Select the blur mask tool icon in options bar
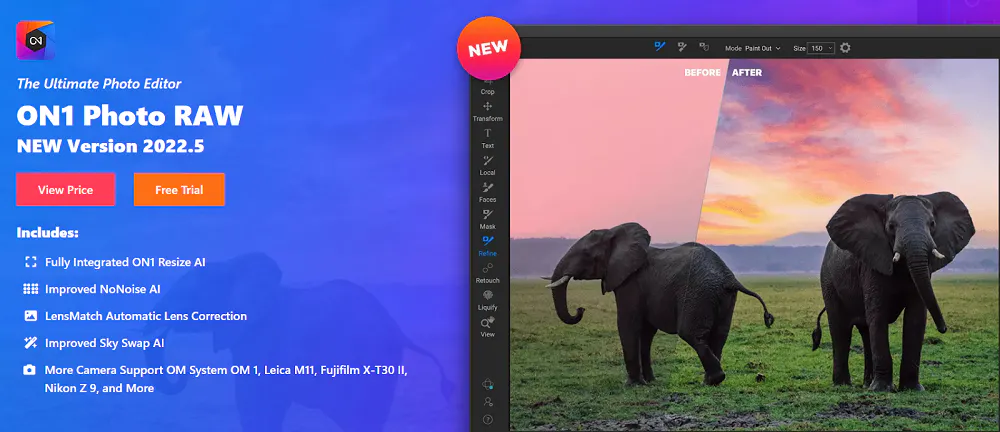 tap(704, 47)
